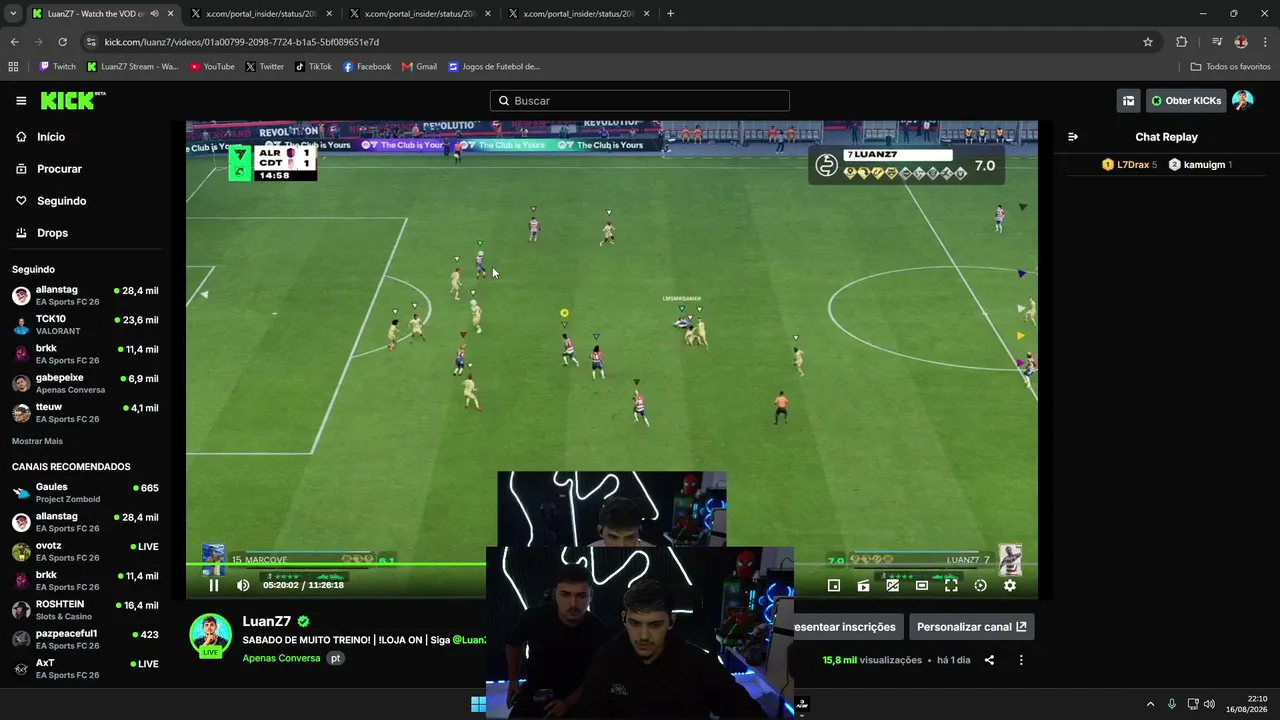Click the video progress bar

tap(612, 566)
